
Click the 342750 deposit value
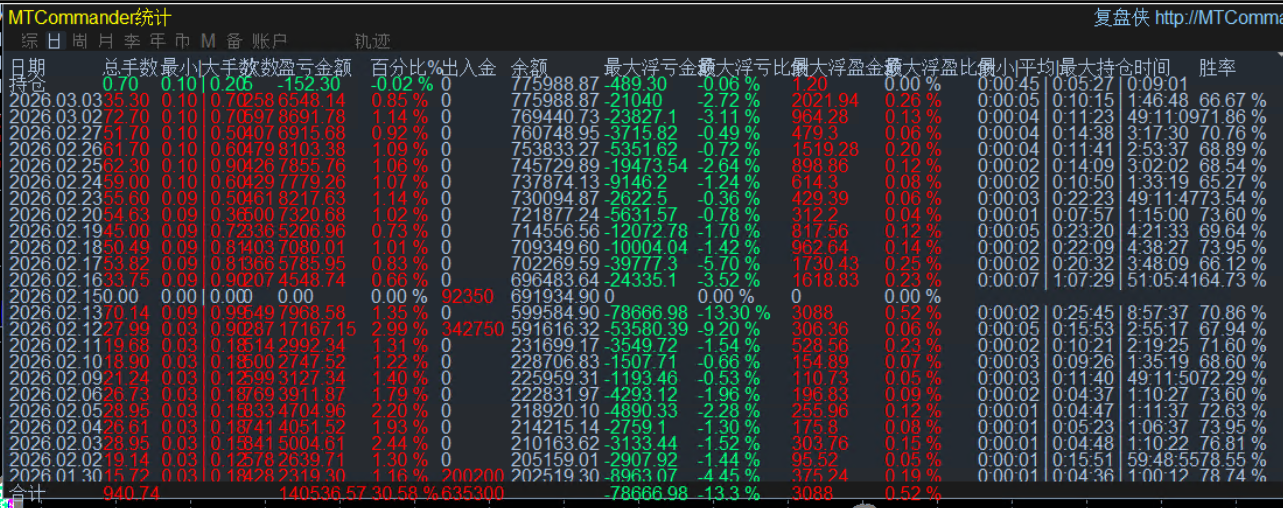(x=473, y=329)
